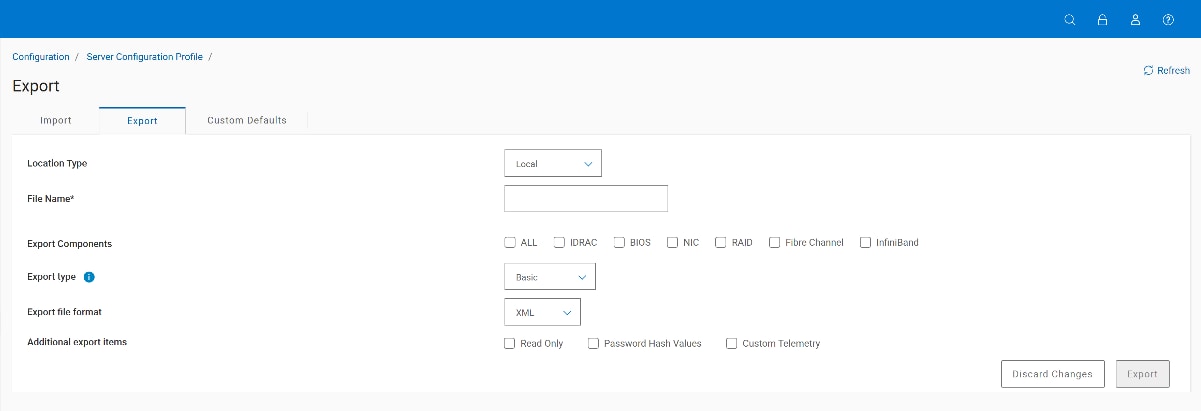This screenshot has width=1201, height=411.
Task: Go to Configuration breadcrumb link
Action: 41,57
